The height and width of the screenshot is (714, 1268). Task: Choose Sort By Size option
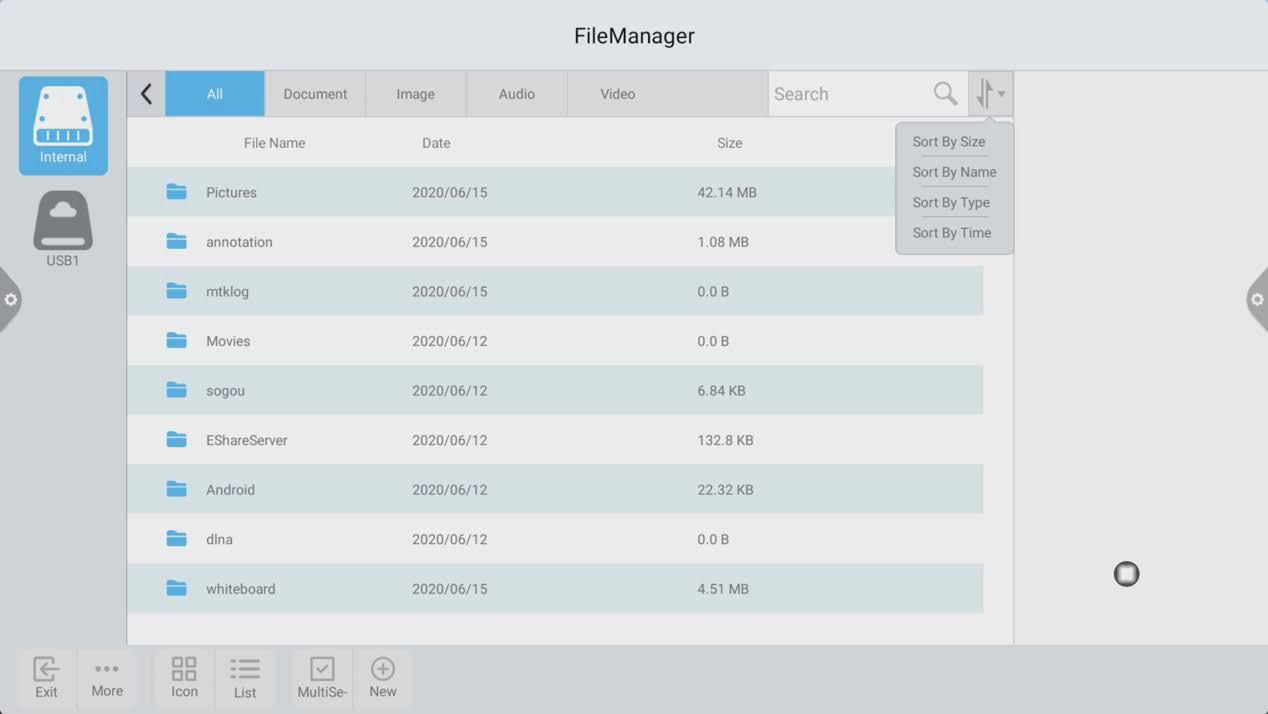(x=948, y=142)
